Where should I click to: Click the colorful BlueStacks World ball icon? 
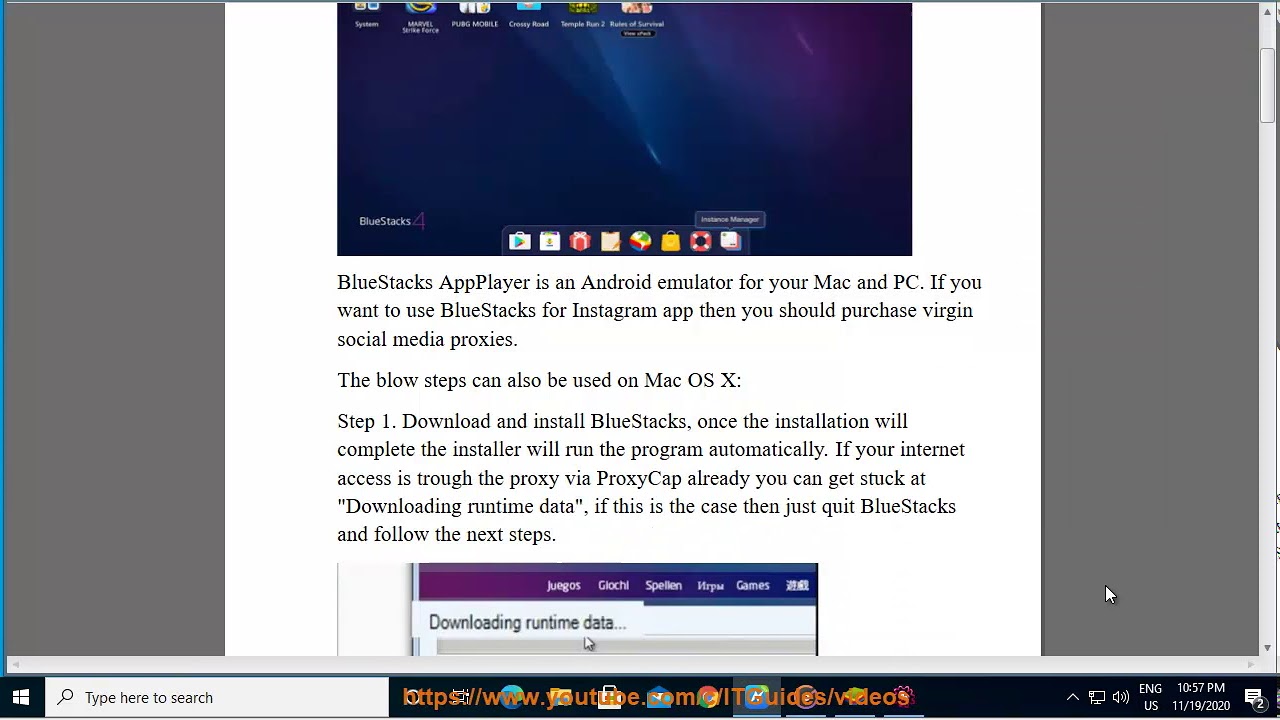coord(640,241)
